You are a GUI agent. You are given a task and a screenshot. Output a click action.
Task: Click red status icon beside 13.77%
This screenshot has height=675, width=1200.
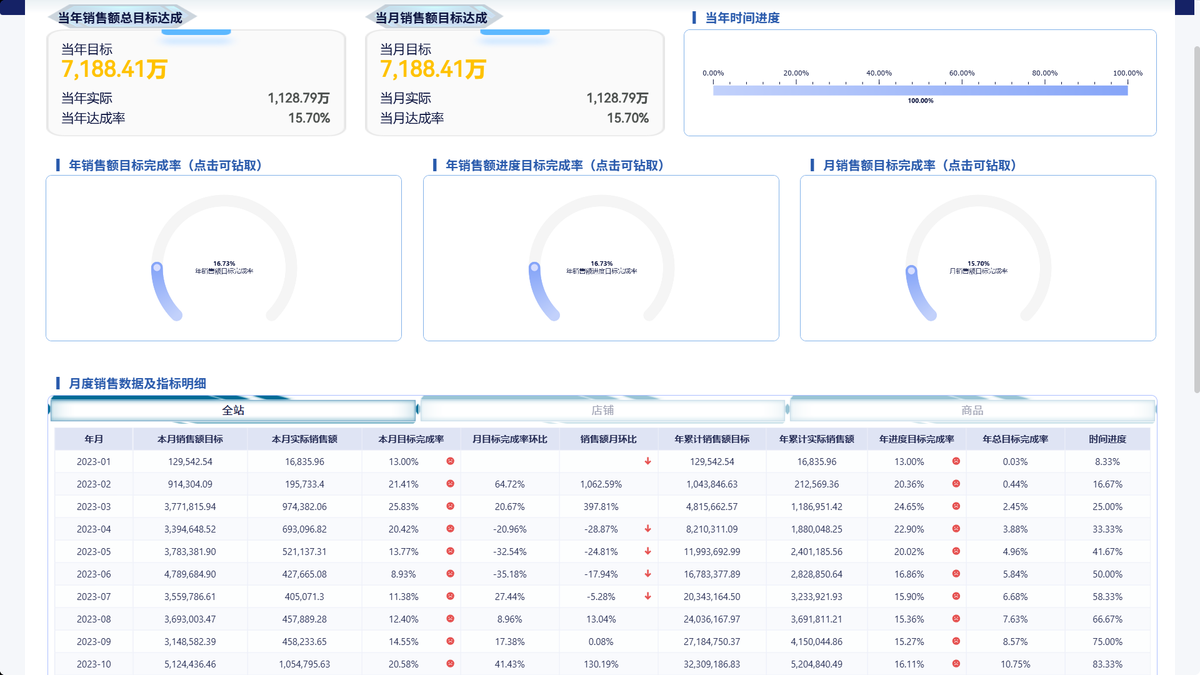(x=450, y=551)
